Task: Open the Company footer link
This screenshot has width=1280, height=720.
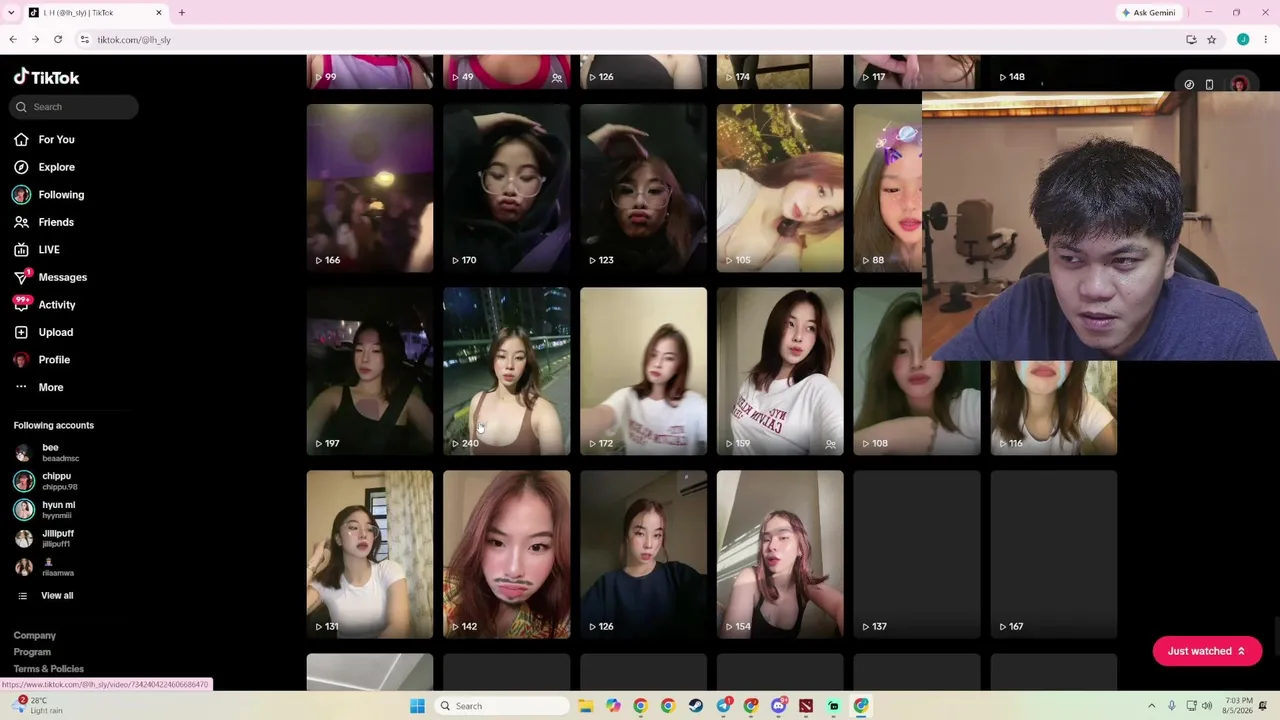Action: 35,636
